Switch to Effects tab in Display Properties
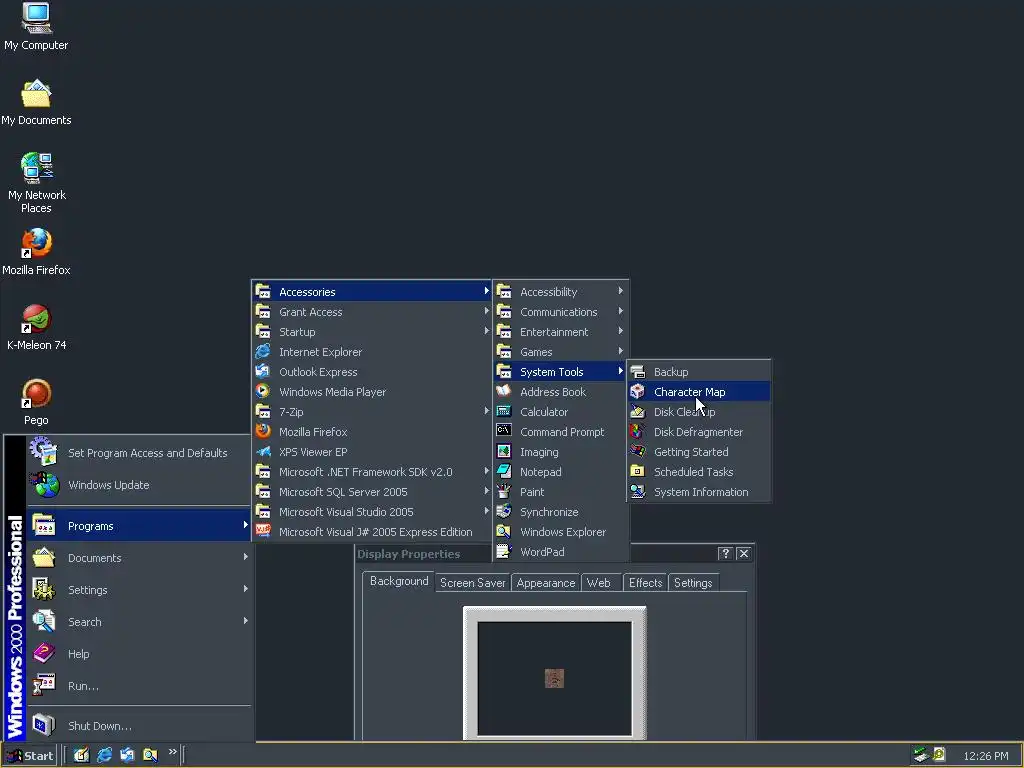Viewport: 1024px width, 768px height. point(645,583)
